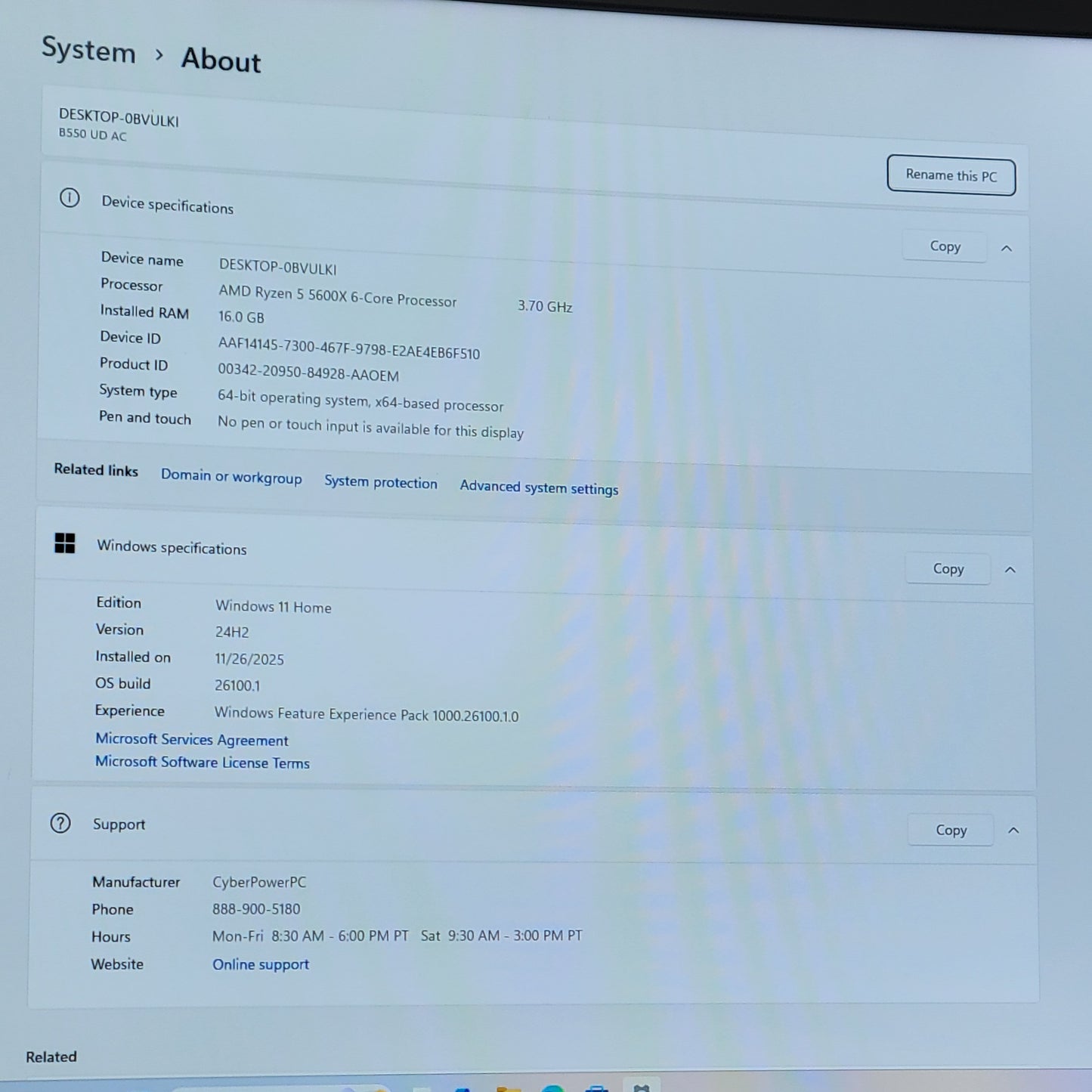Image resolution: width=1092 pixels, height=1092 pixels.
Task: Click the Manufacturer label
Action: (x=136, y=882)
